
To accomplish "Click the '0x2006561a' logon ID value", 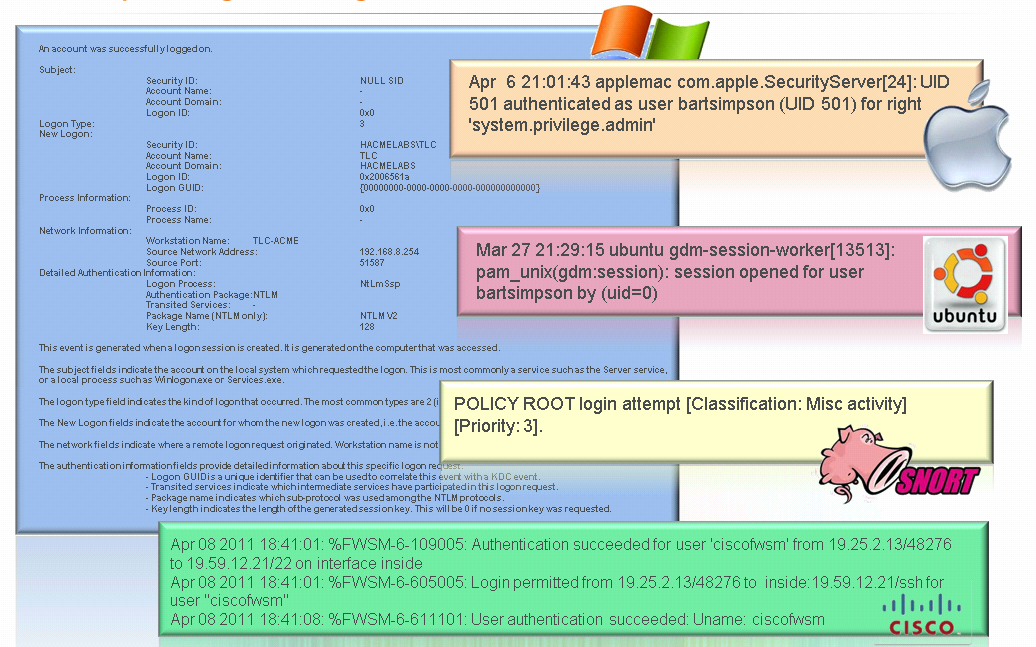I will point(385,177).
